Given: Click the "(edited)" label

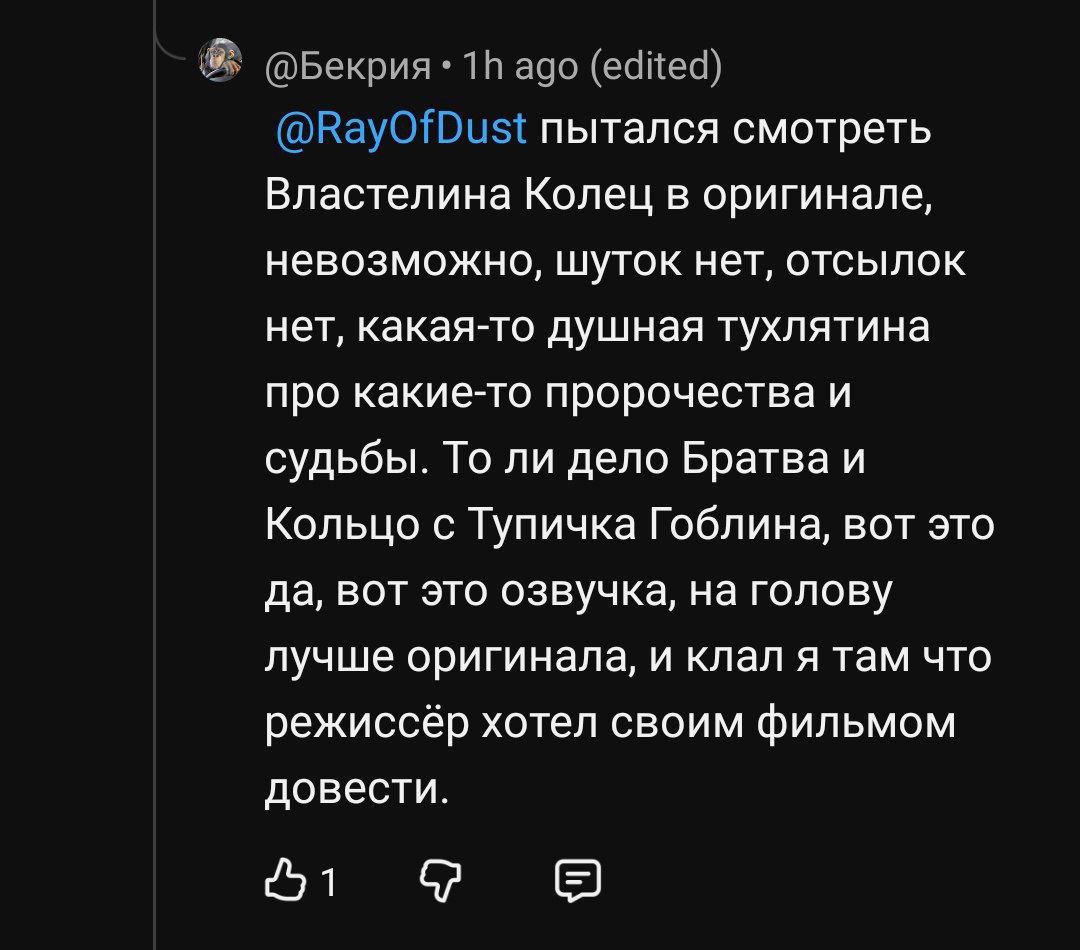Looking at the screenshot, I should pos(656,68).
